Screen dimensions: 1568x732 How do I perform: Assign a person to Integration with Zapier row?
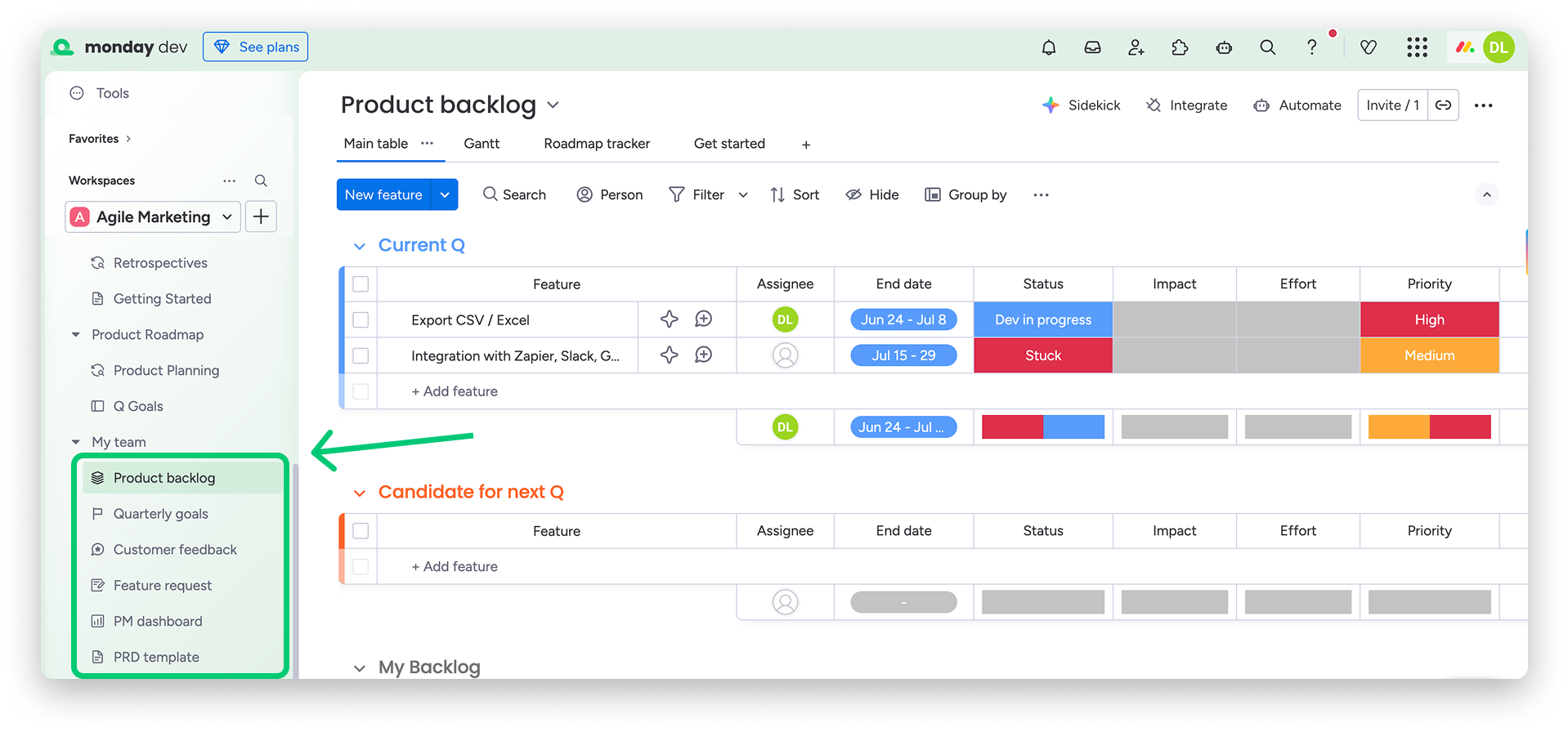point(786,355)
